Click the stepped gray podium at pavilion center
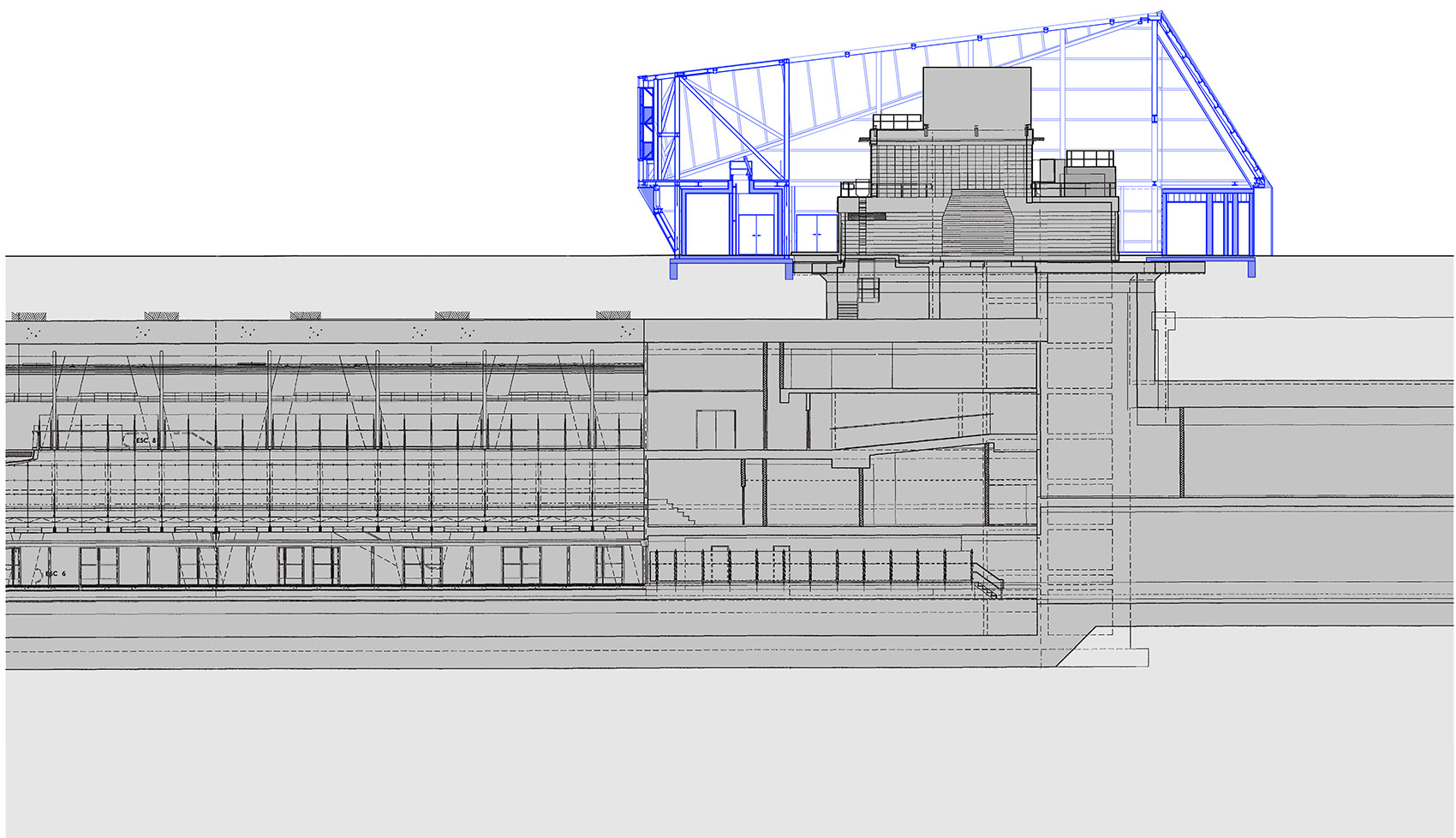 [976, 222]
